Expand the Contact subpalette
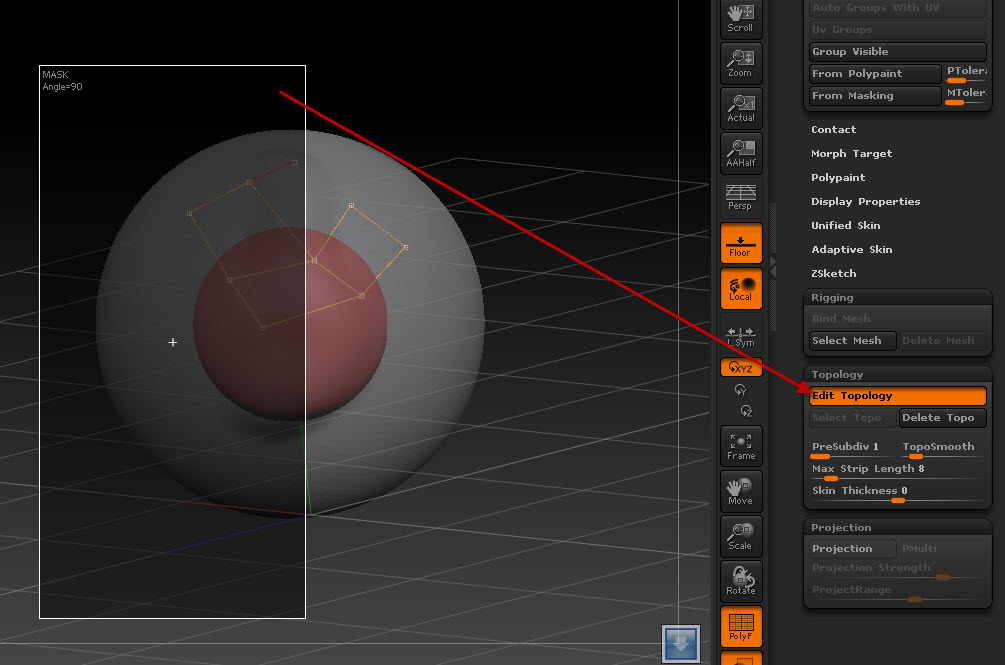Image resolution: width=1005 pixels, height=665 pixels. (833, 129)
